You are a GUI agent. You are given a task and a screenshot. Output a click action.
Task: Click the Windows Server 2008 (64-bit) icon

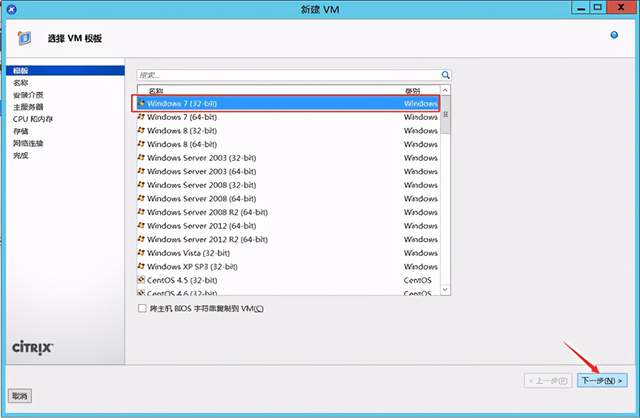[141, 198]
